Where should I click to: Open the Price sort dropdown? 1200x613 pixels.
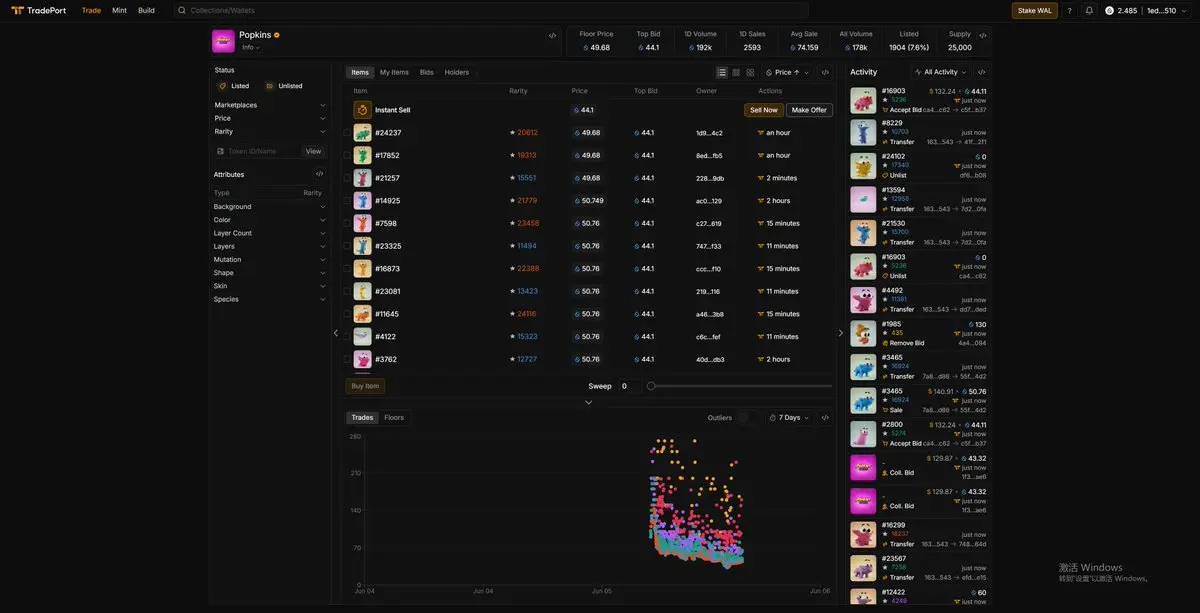coord(788,72)
